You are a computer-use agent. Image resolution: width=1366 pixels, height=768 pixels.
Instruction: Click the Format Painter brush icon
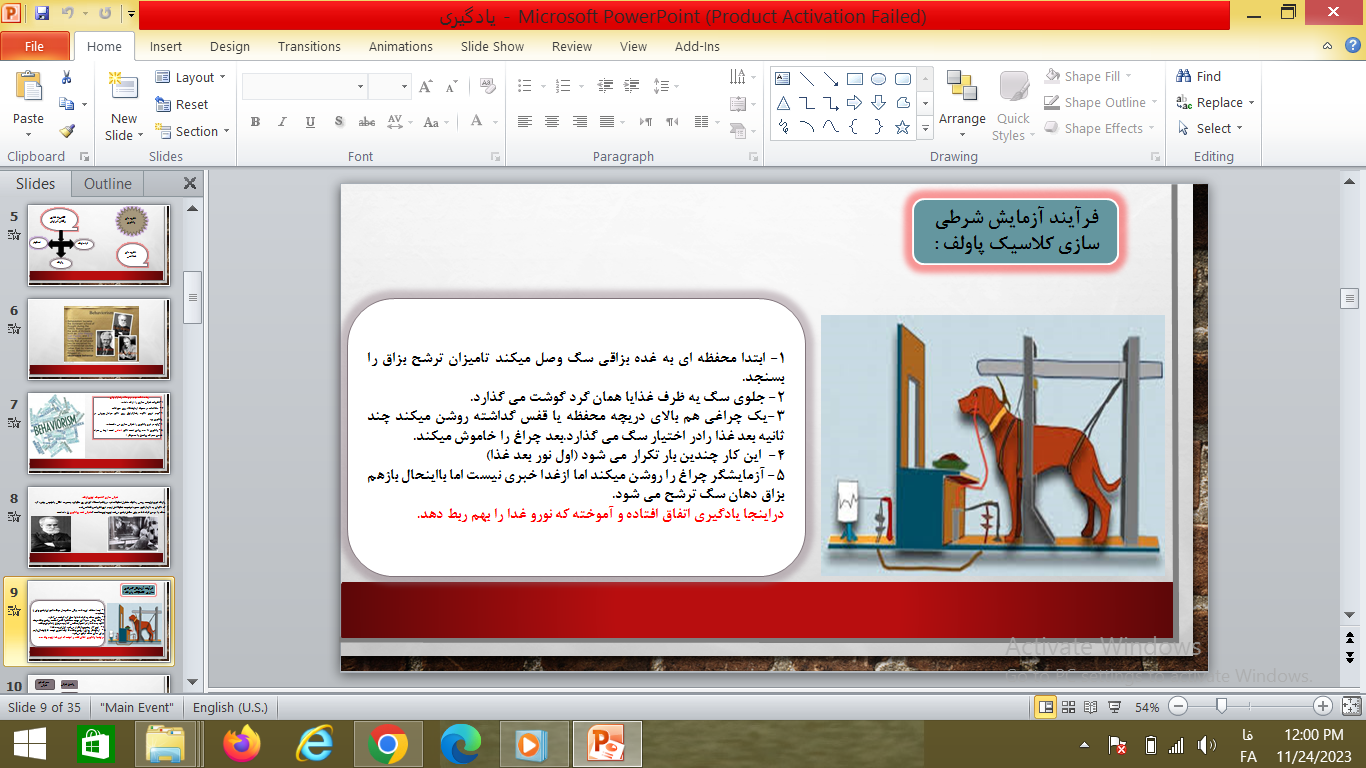click(67, 130)
